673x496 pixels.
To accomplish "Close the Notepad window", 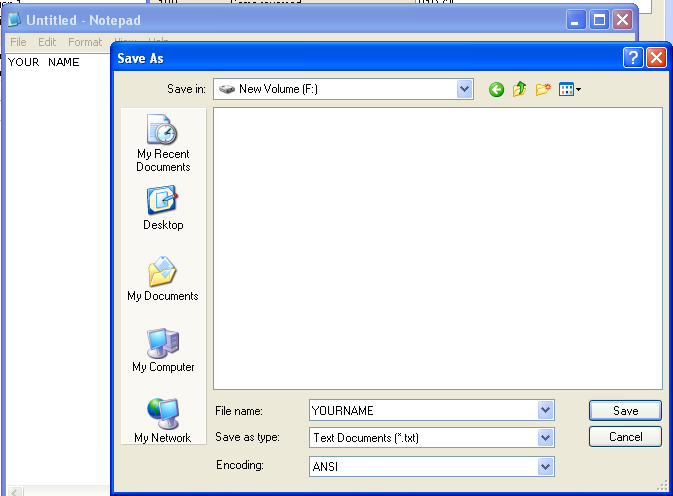I will (x=622, y=20).
